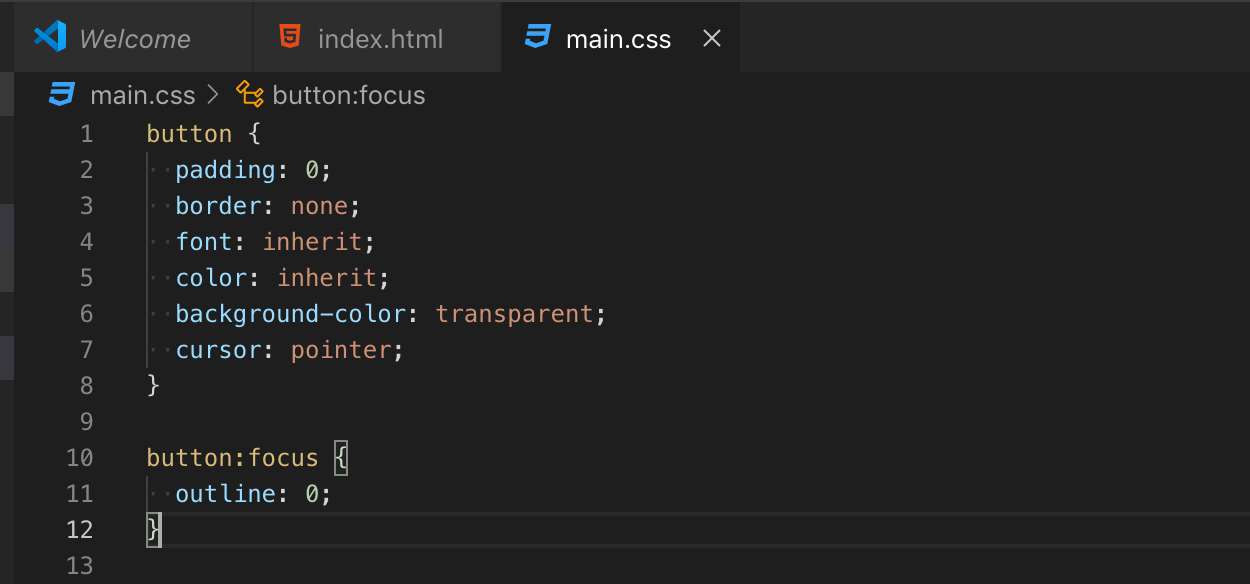Click the button:focus selector symbol icon in the breadcrumb
Viewport: 1250px width, 584px height.
tap(249, 95)
